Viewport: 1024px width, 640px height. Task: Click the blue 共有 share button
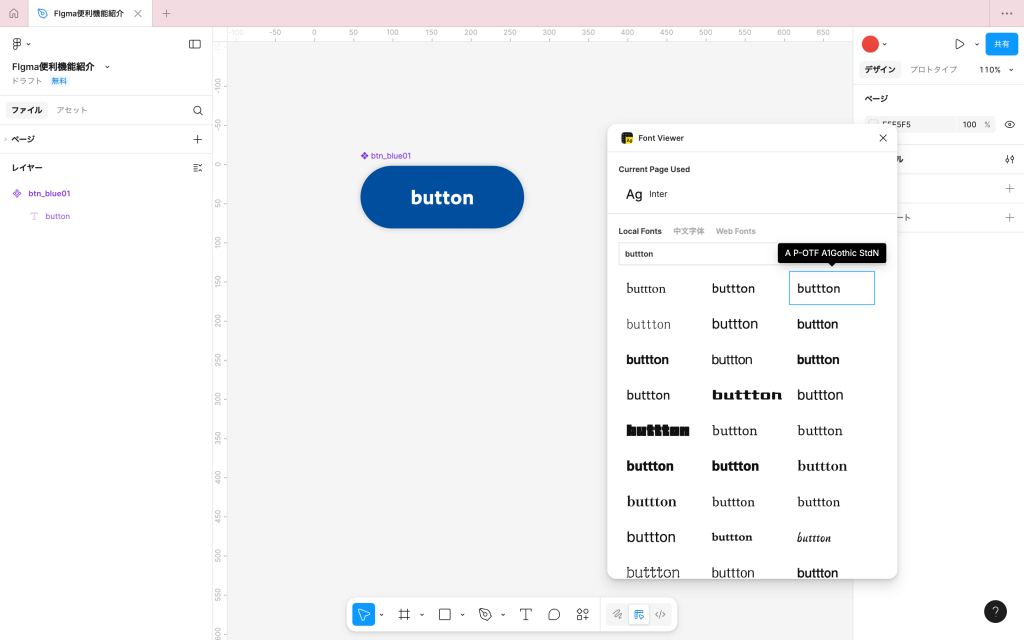(x=1001, y=44)
